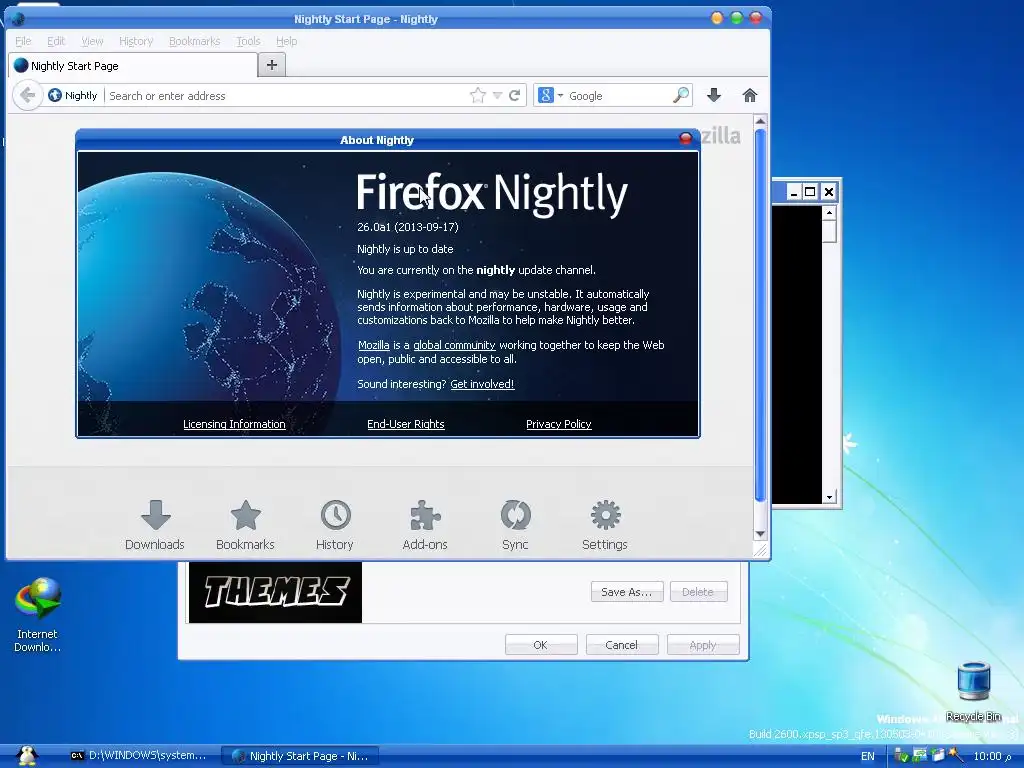Viewport: 1024px width, 768px height.
Task: Click the Safely Remove Hardware tray icon
Action: (x=902, y=756)
